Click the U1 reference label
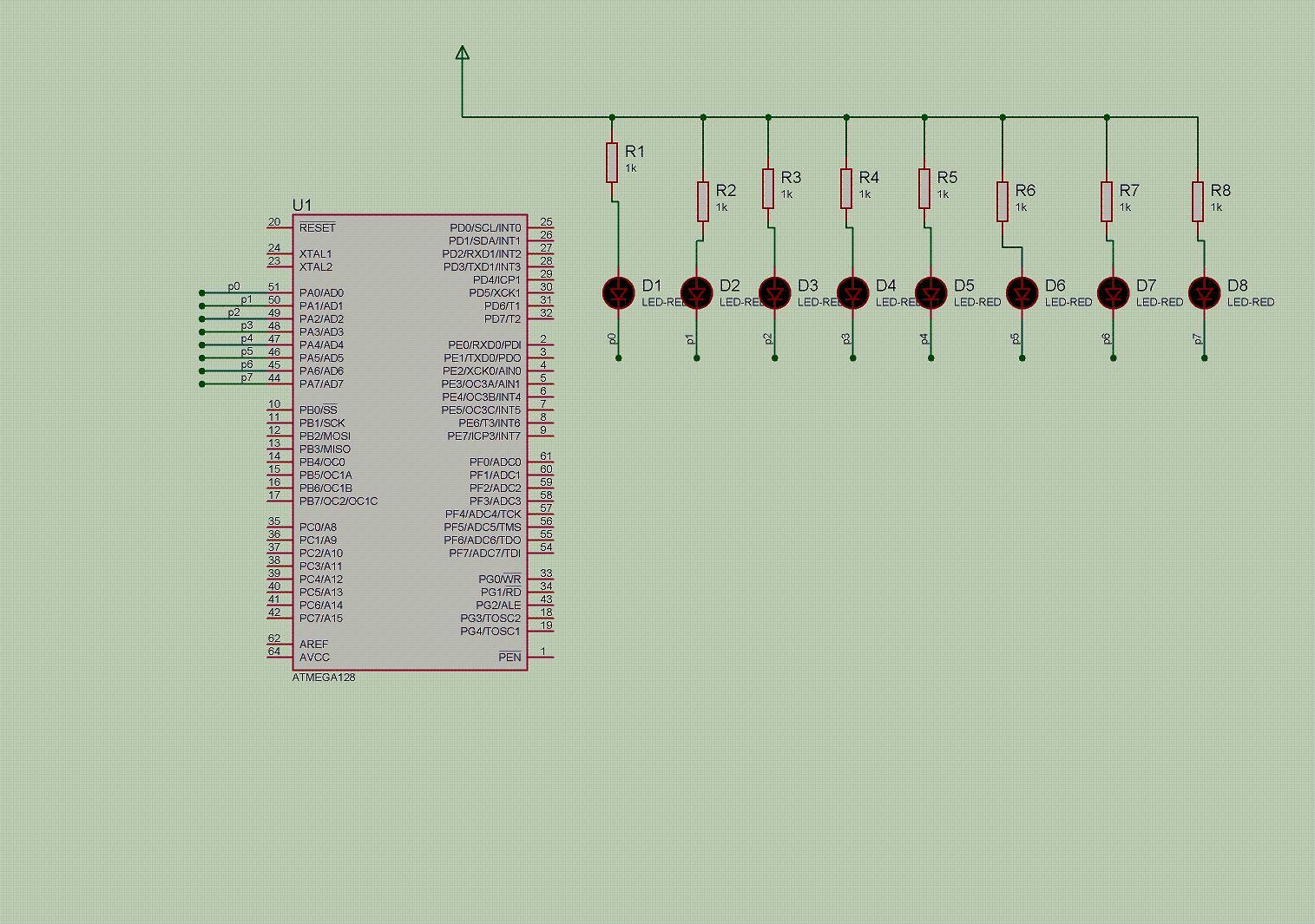This screenshot has width=1315, height=924. [301, 205]
